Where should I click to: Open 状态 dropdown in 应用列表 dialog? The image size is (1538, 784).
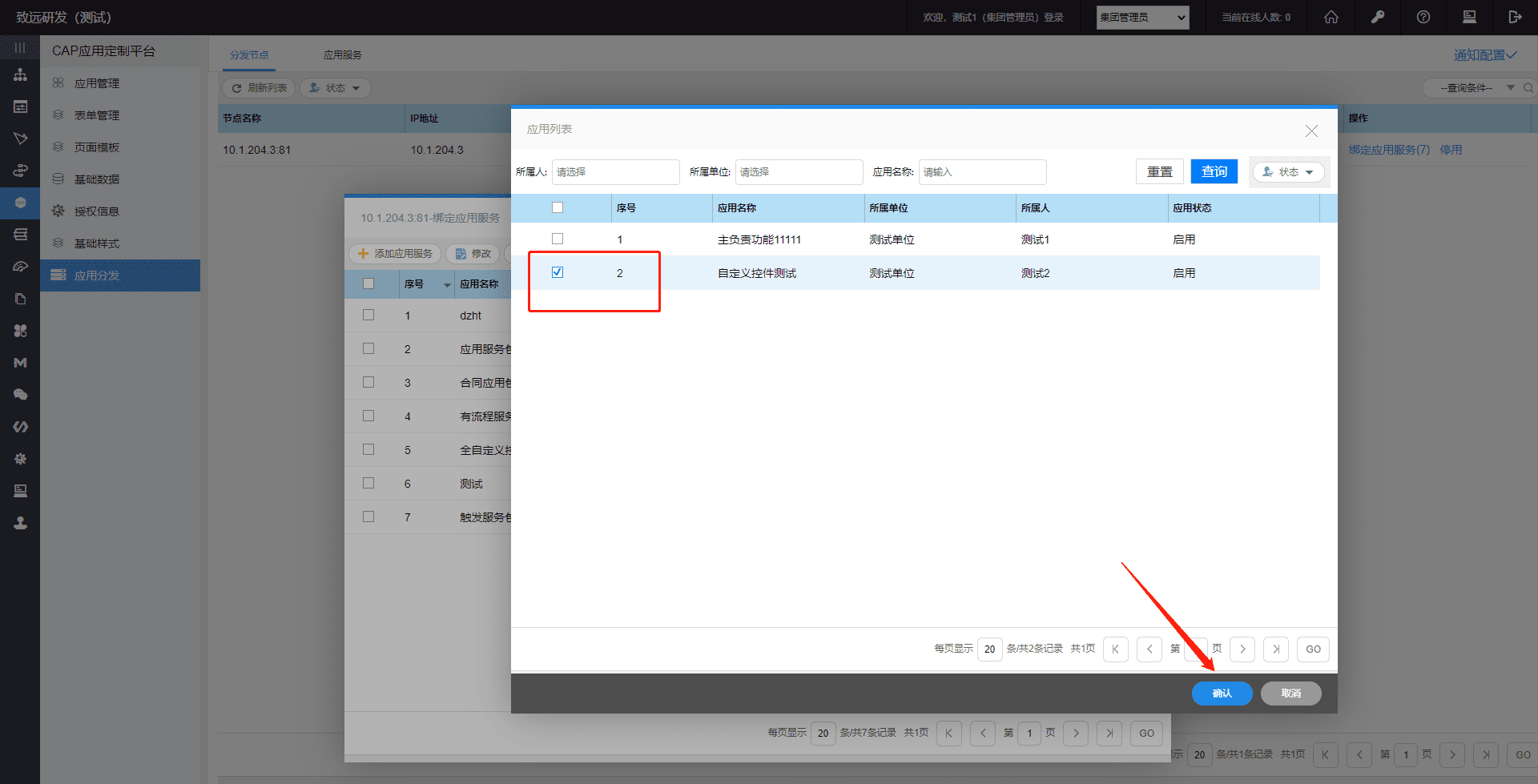(x=1288, y=172)
